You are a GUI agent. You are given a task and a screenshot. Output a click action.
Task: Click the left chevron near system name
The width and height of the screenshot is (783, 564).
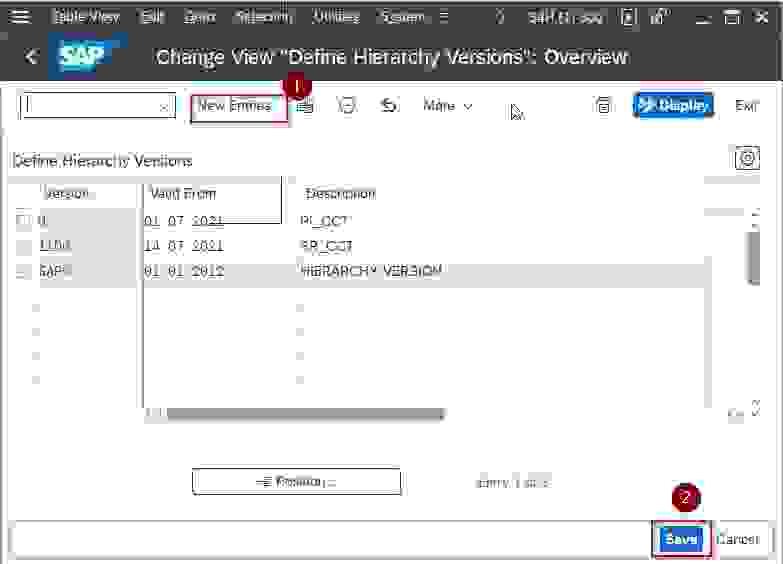click(499, 17)
